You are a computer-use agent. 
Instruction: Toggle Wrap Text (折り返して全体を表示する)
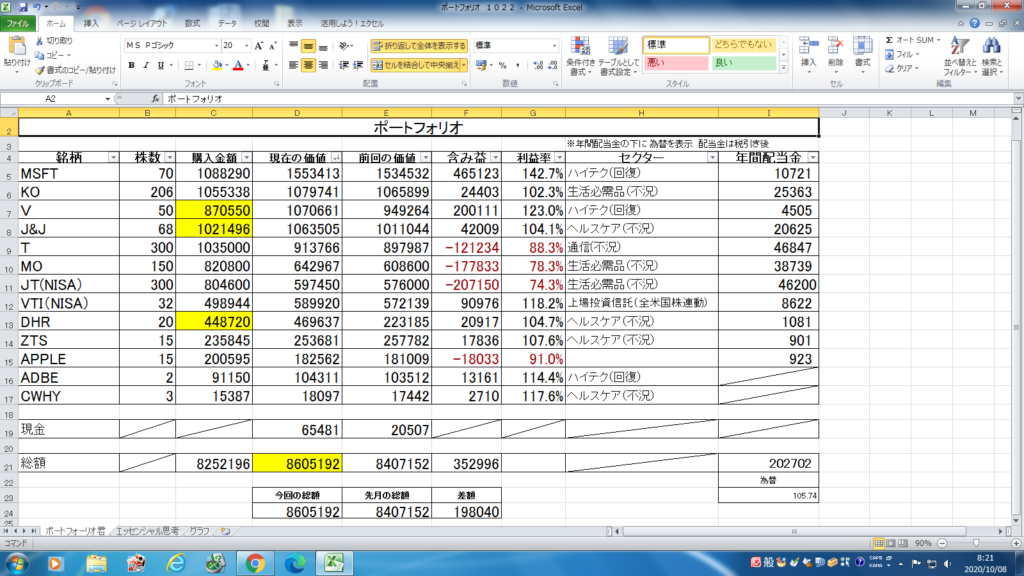tap(419, 46)
